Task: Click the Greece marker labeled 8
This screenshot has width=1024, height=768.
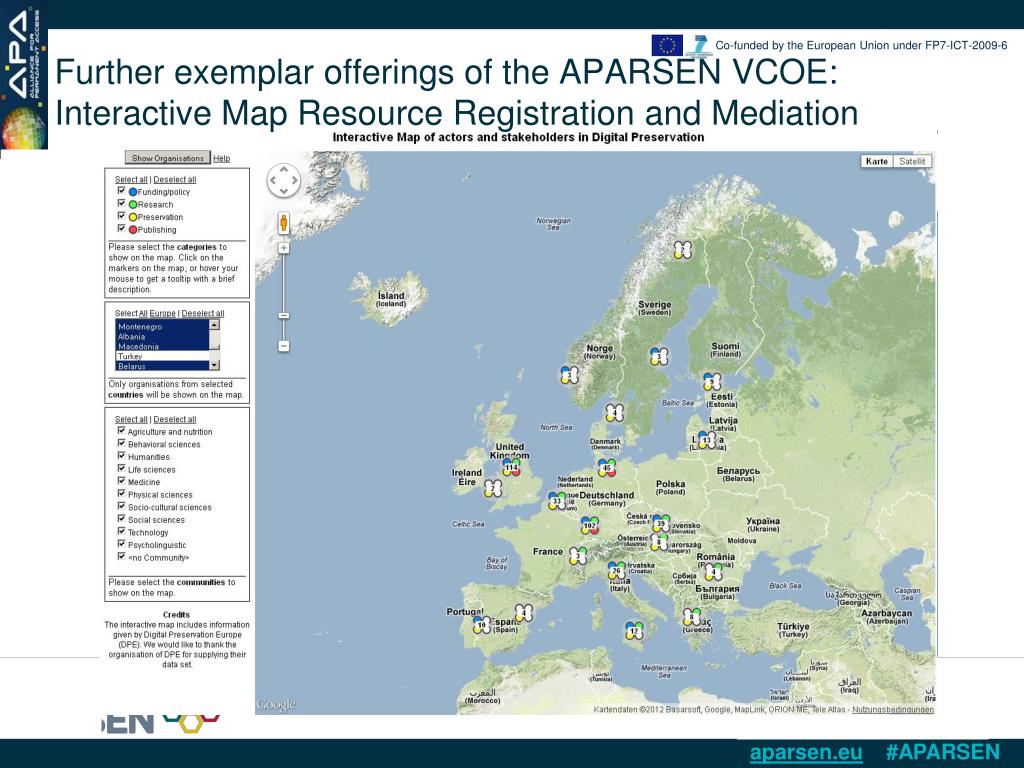Action: (x=692, y=616)
